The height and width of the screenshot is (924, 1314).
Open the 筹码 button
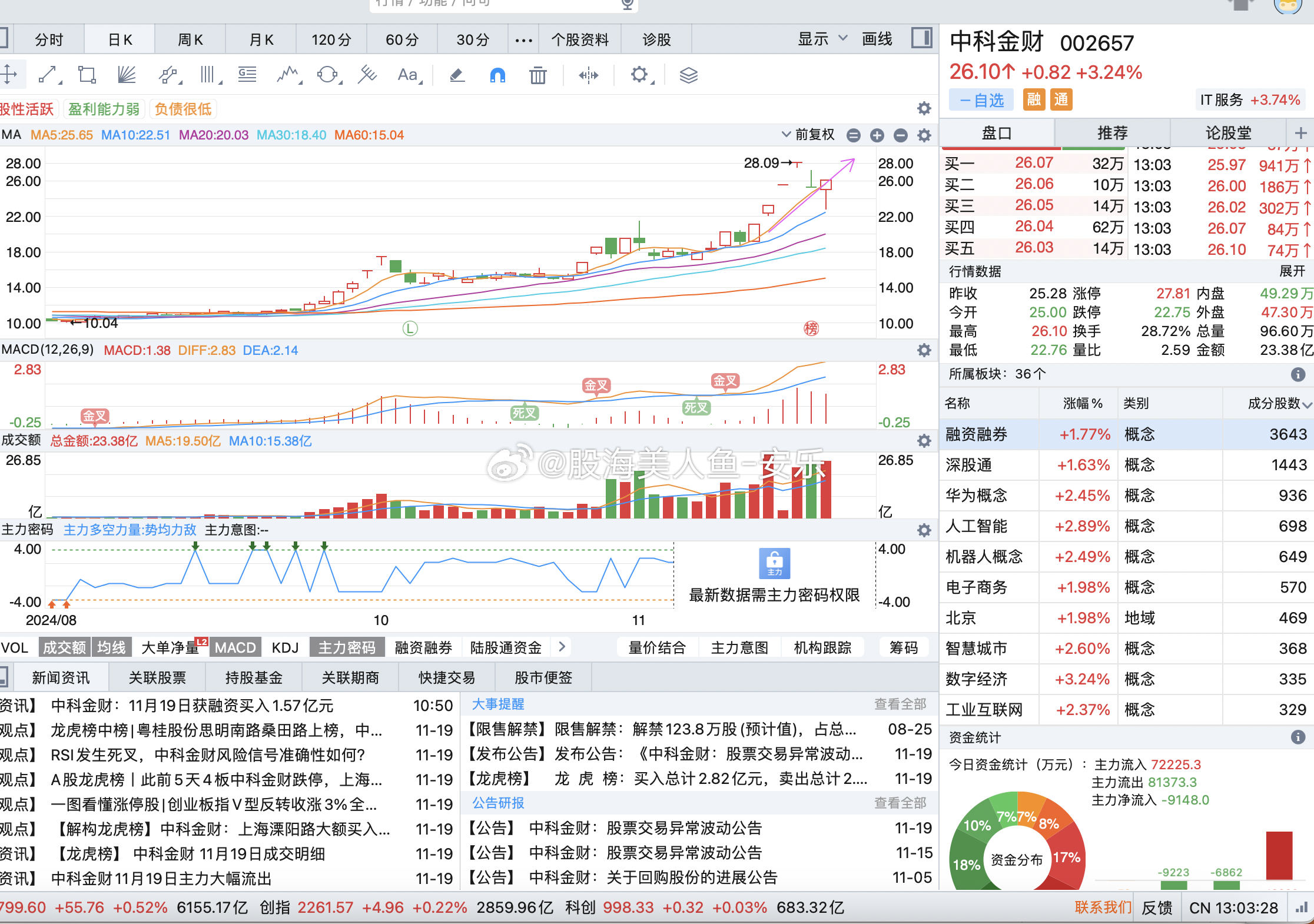click(904, 647)
